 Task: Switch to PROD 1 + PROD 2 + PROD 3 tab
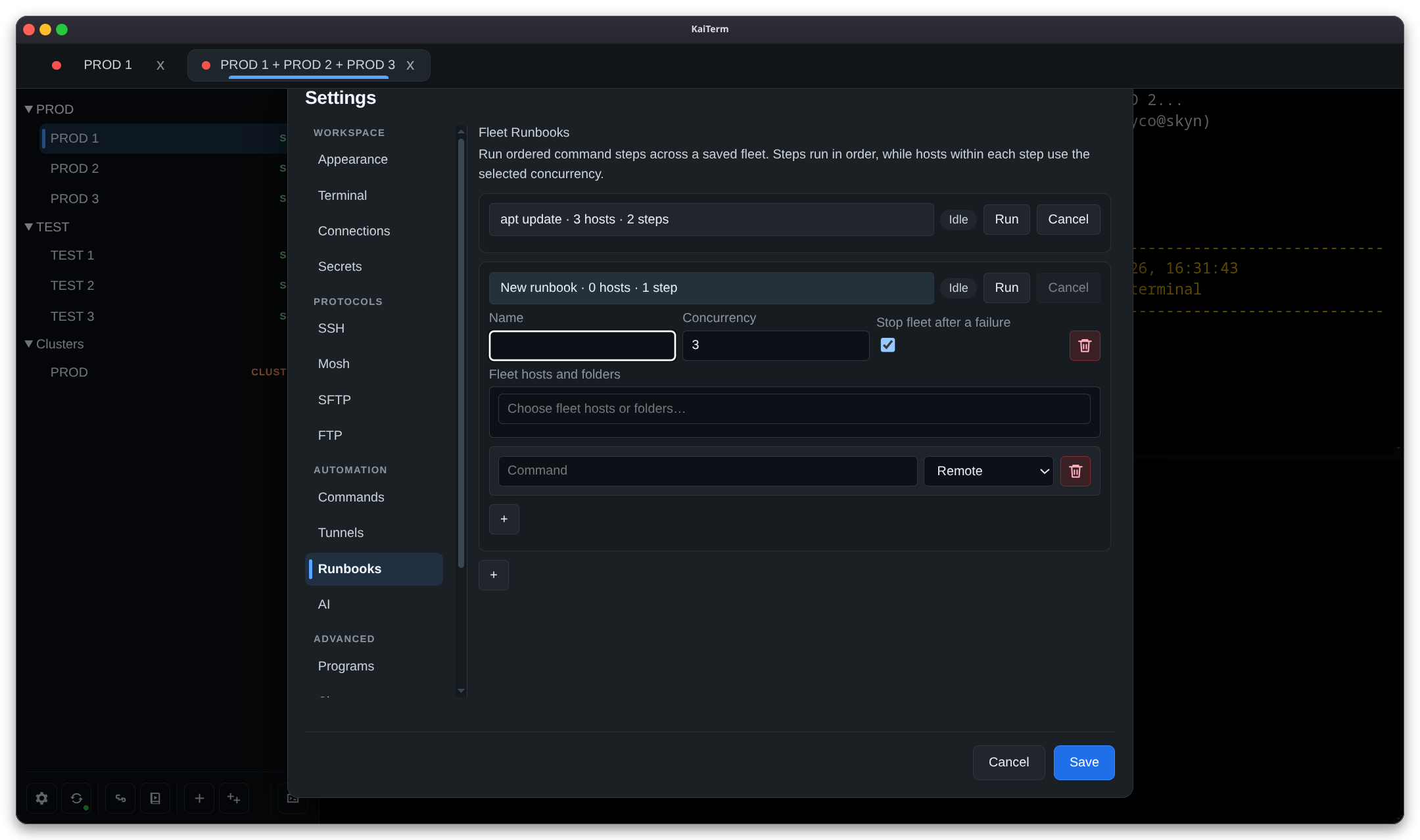pos(308,65)
